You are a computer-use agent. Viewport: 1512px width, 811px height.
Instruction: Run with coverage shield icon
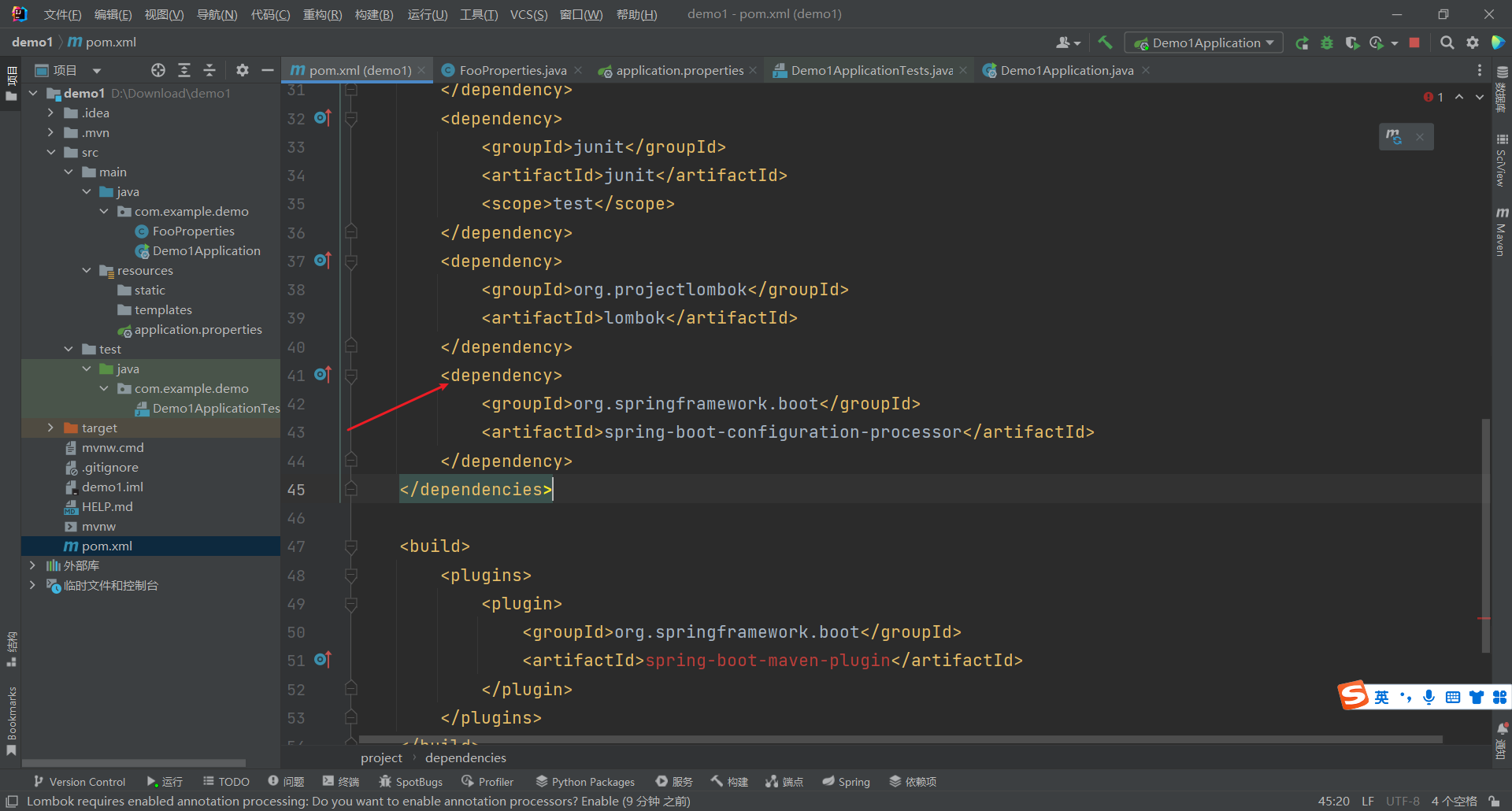coord(1352,43)
